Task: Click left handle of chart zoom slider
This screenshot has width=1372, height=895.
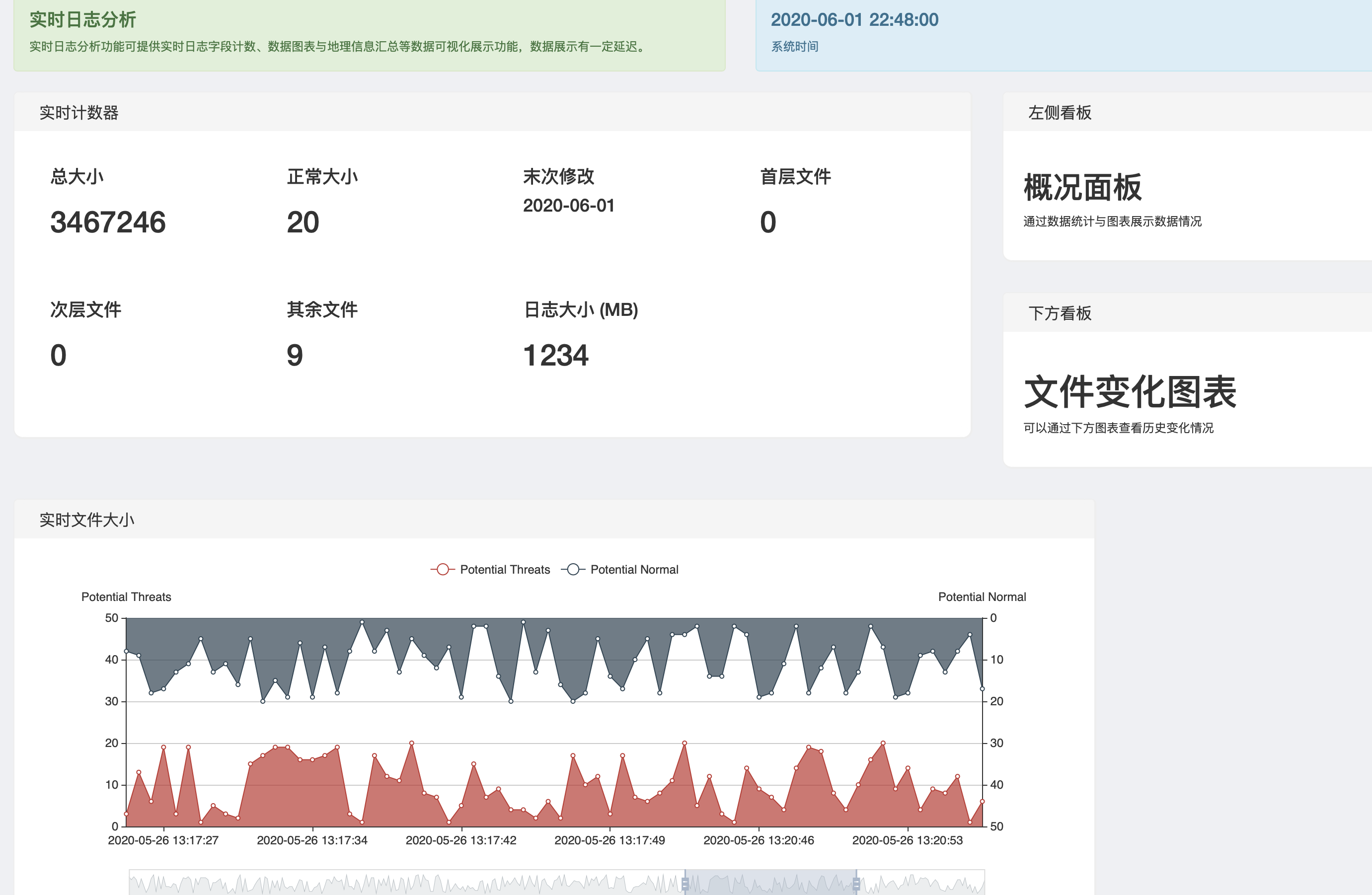Action: click(x=685, y=884)
